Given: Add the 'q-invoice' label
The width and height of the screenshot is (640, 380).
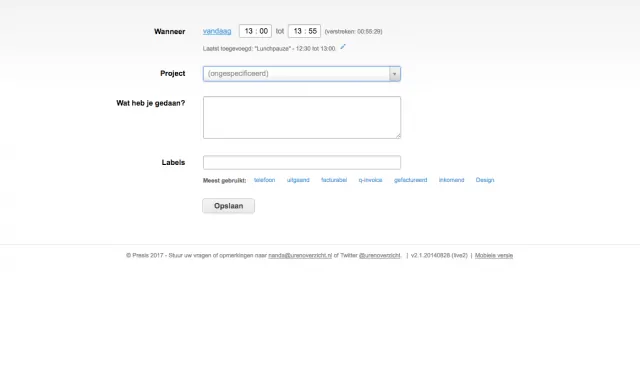Looking at the screenshot, I should point(370,180).
